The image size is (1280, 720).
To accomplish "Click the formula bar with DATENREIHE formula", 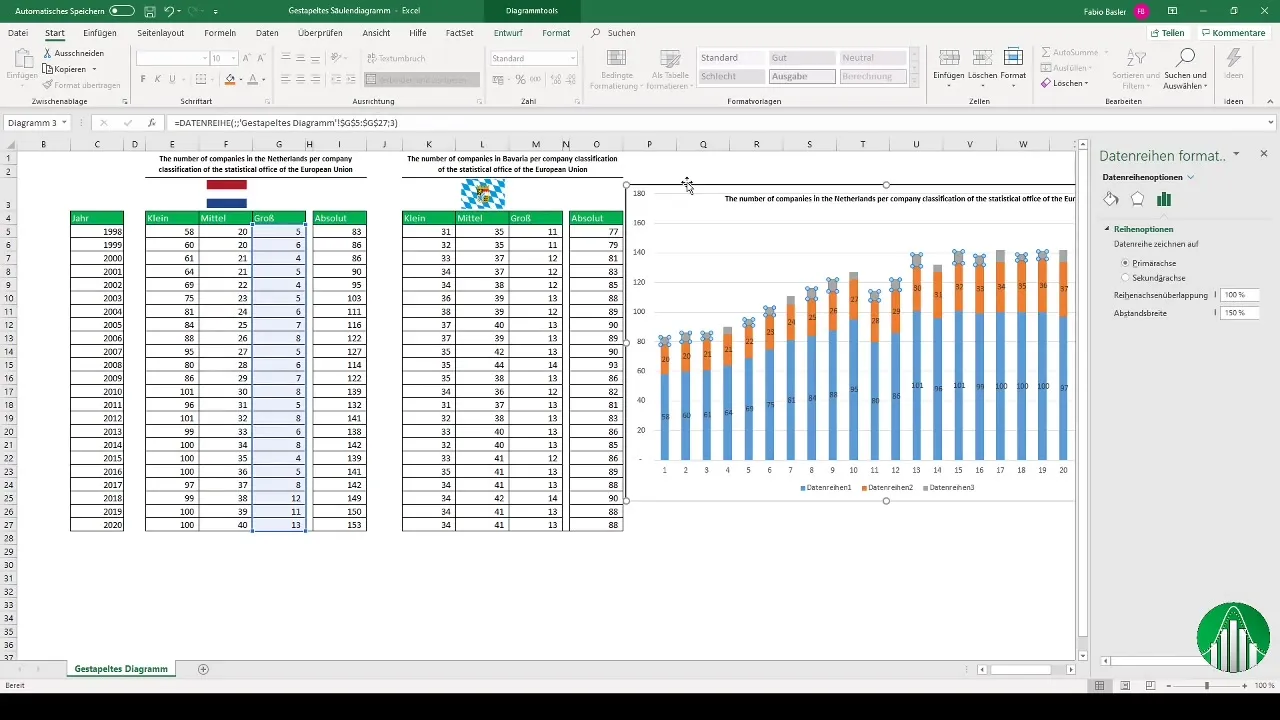I will 720,123.
